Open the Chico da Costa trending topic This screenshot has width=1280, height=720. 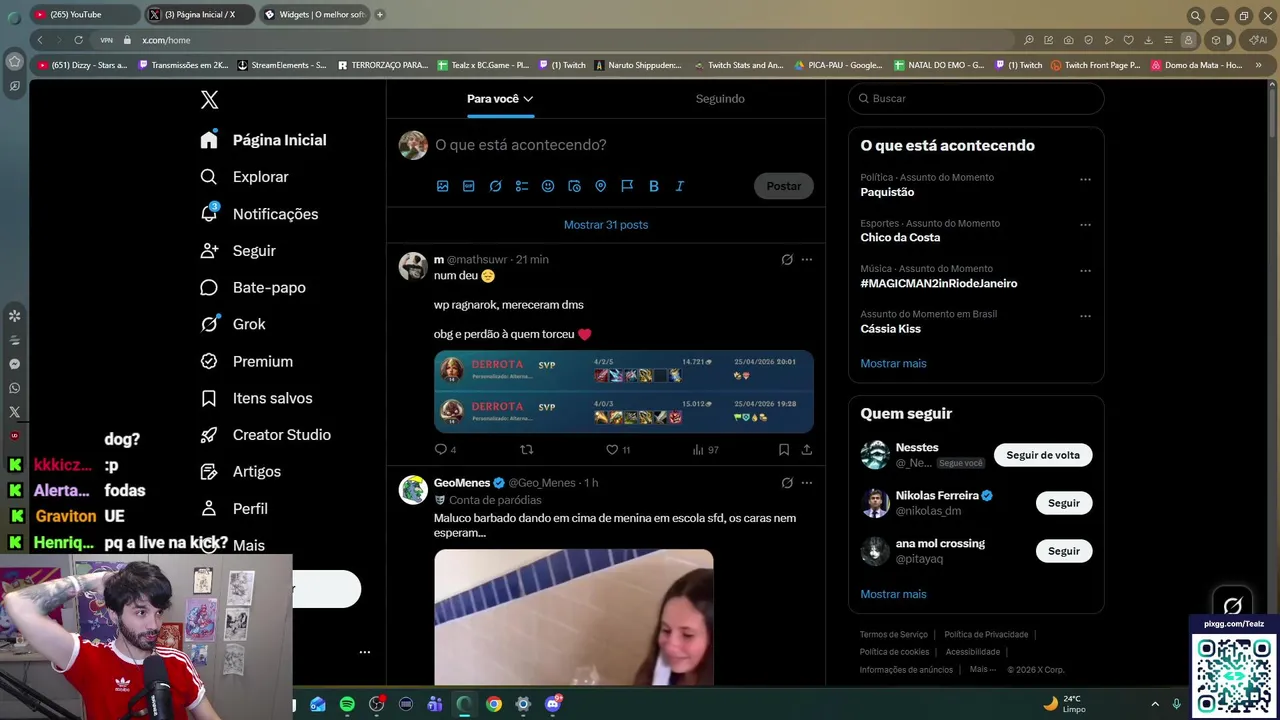coord(900,238)
